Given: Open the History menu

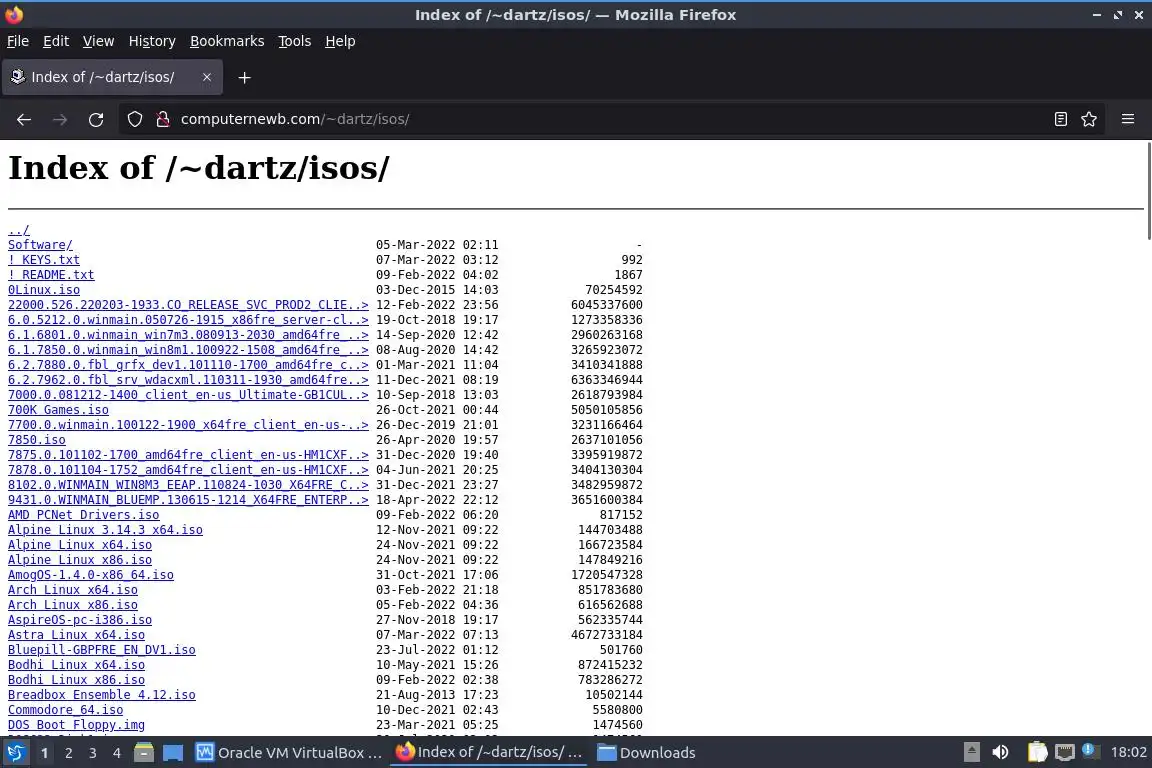Looking at the screenshot, I should (x=152, y=41).
